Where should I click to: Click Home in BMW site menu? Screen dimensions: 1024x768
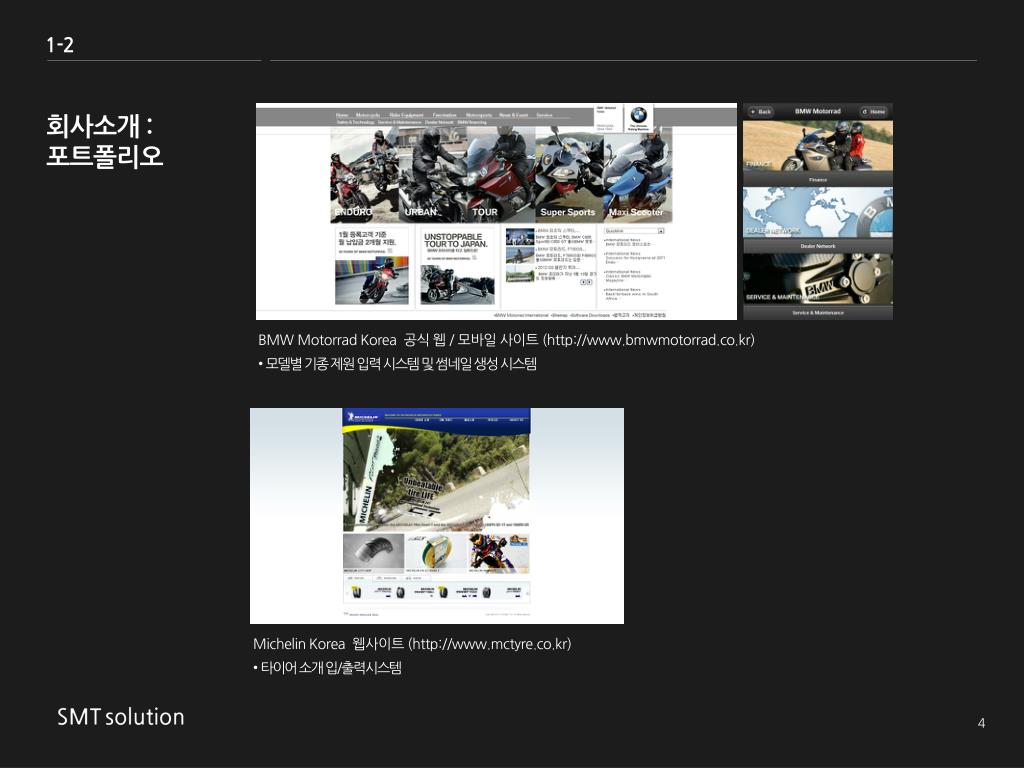coord(342,115)
